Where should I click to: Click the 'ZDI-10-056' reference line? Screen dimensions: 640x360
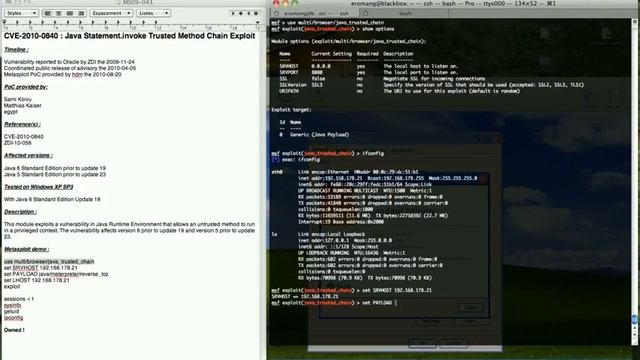(x=18, y=143)
